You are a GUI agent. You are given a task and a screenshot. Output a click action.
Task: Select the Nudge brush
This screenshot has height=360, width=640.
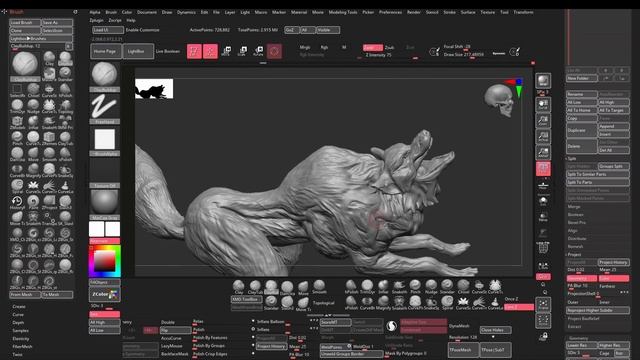click(x=33, y=105)
